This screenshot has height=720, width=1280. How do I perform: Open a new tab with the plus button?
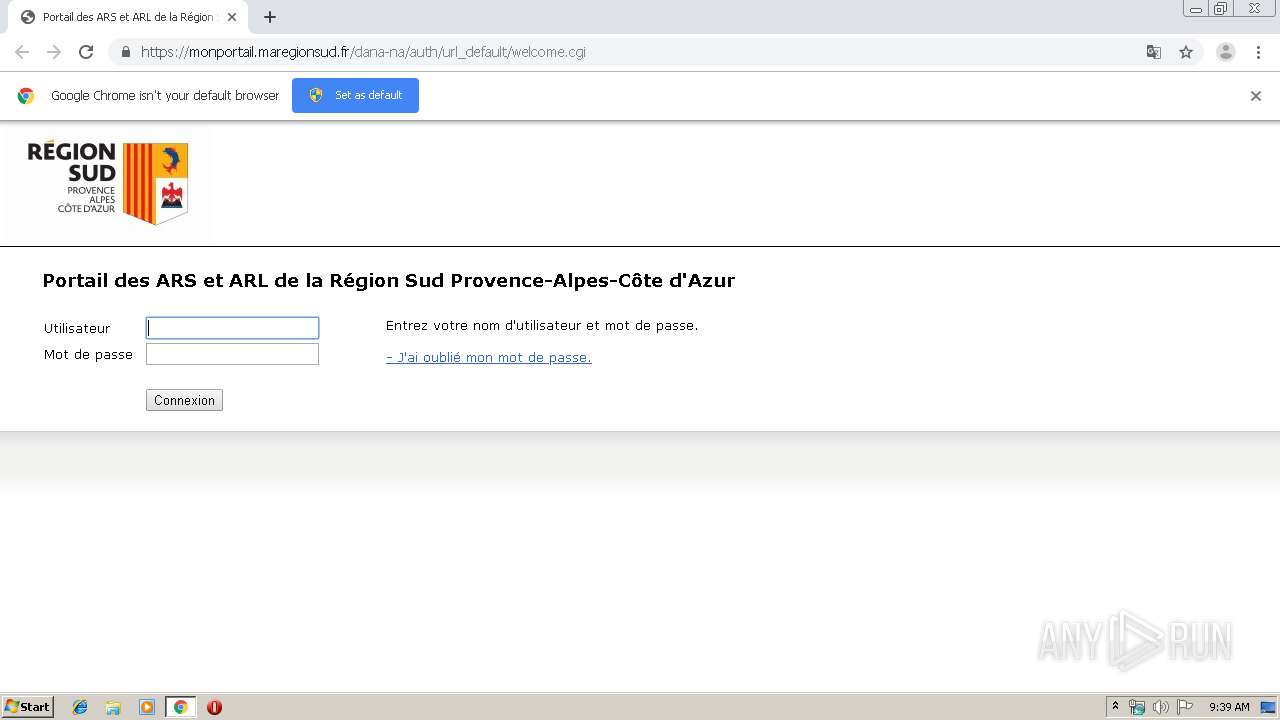(x=270, y=17)
